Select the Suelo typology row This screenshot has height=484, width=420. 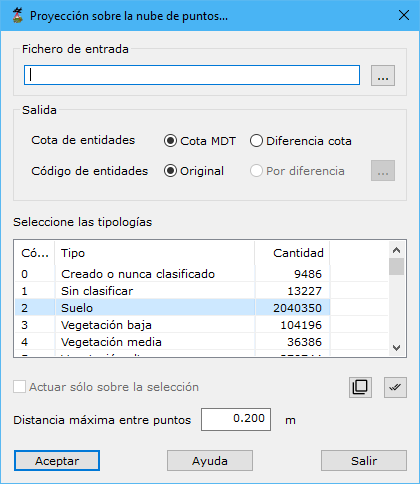point(201,308)
